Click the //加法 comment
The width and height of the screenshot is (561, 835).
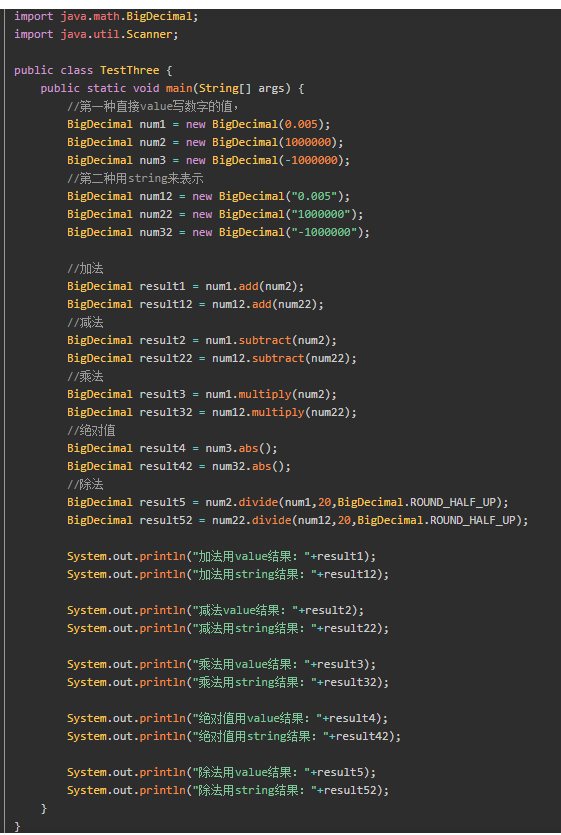point(85,268)
